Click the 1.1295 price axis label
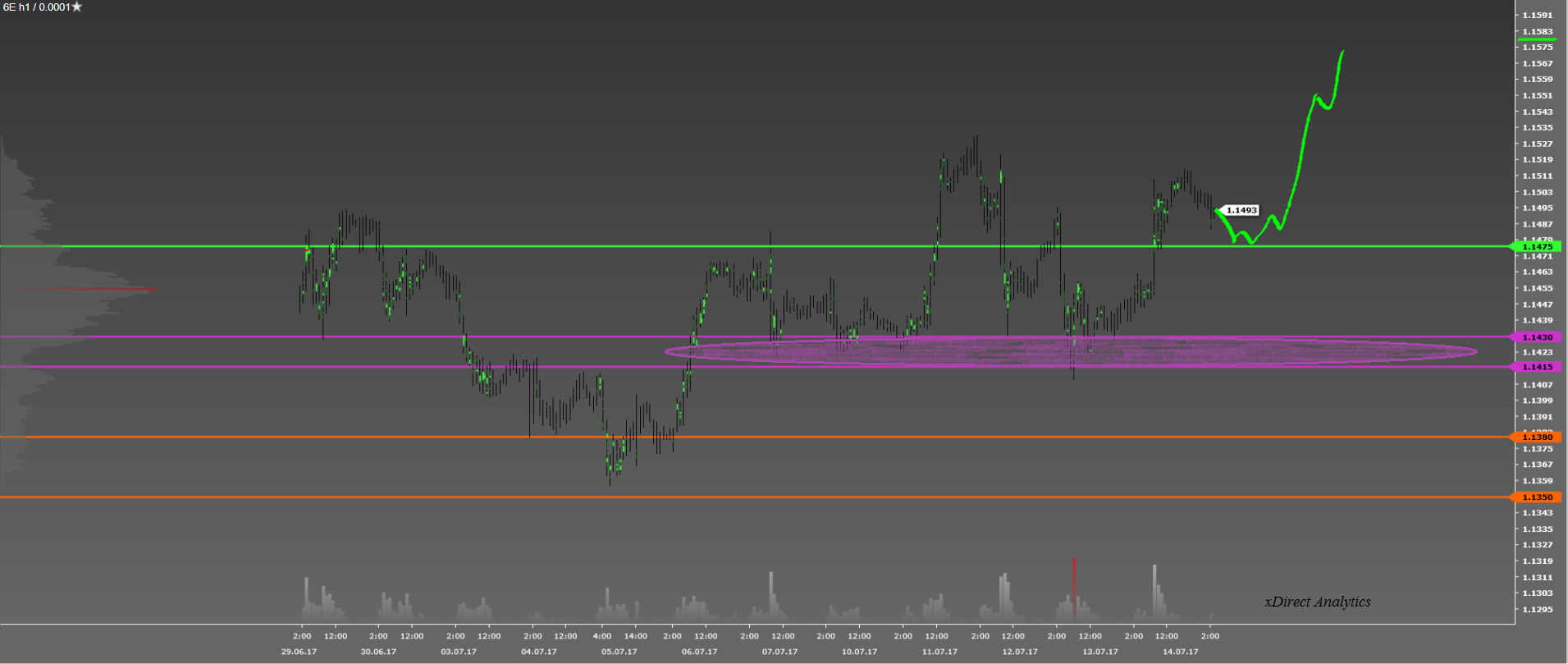Viewport: 1568px width, 664px height. [x=1537, y=609]
